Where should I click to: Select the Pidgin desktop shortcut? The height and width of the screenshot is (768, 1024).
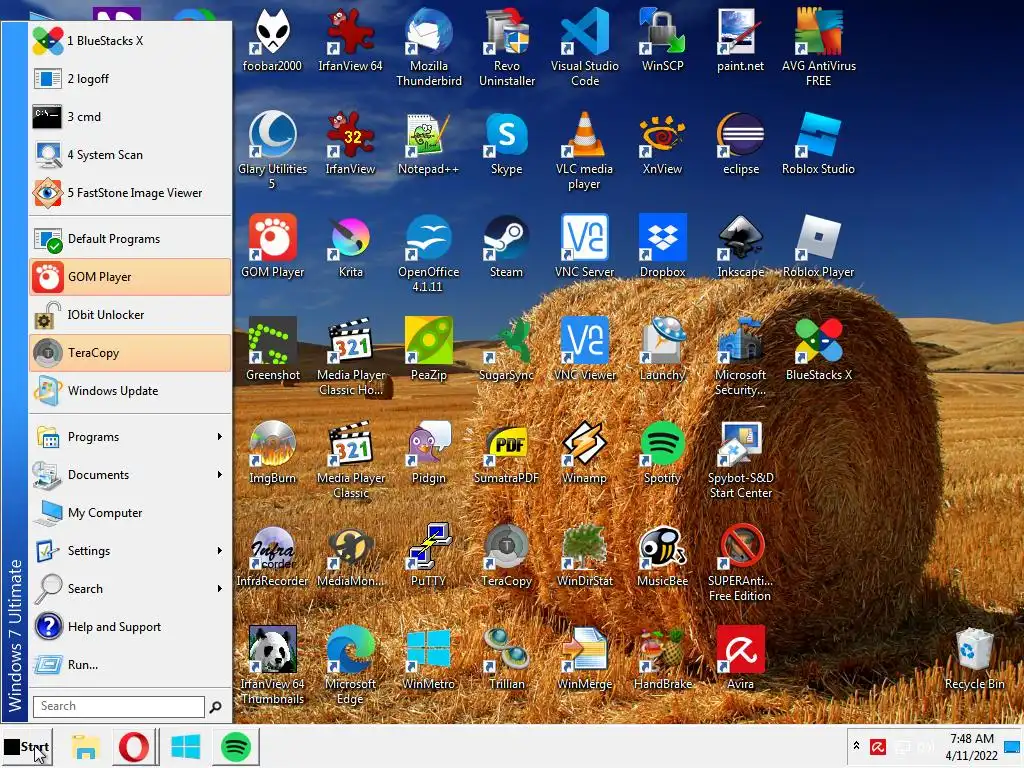(x=428, y=453)
